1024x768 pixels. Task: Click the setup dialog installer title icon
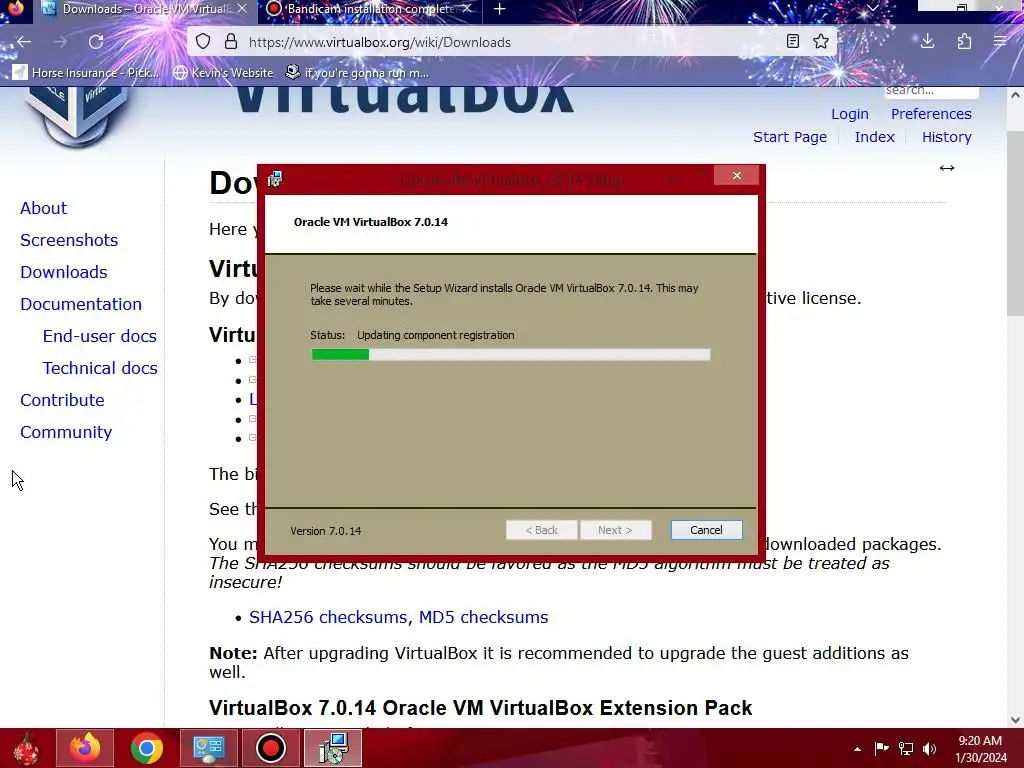(x=275, y=179)
